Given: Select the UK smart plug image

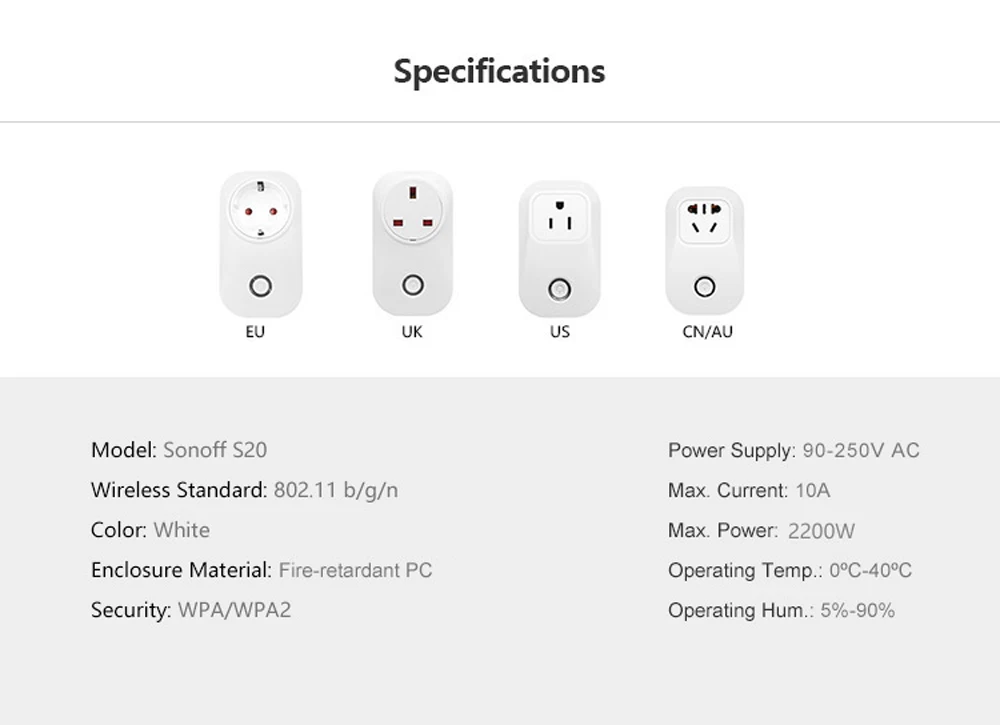Looking at the screenshot, I should (413, 244).
